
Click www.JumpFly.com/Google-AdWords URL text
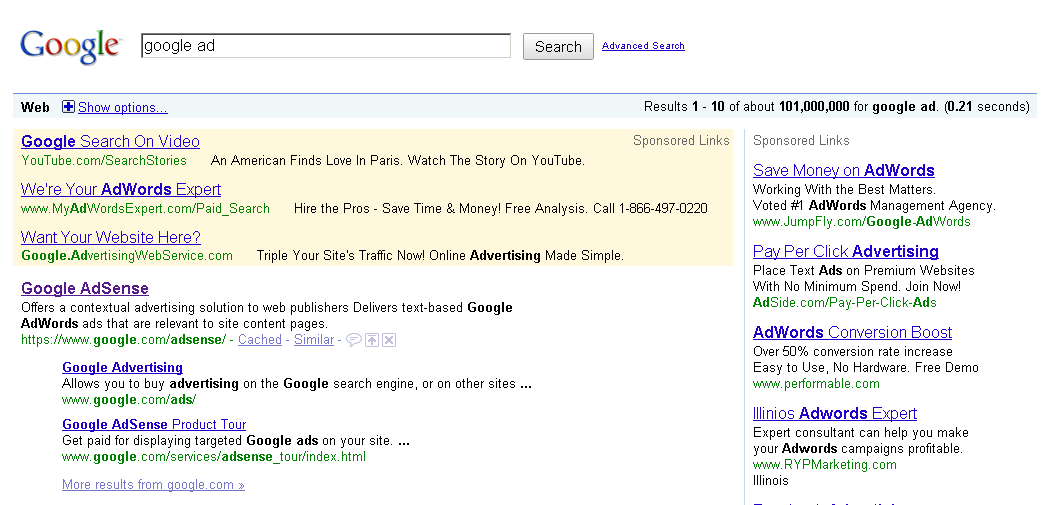(x=861, y=222)
